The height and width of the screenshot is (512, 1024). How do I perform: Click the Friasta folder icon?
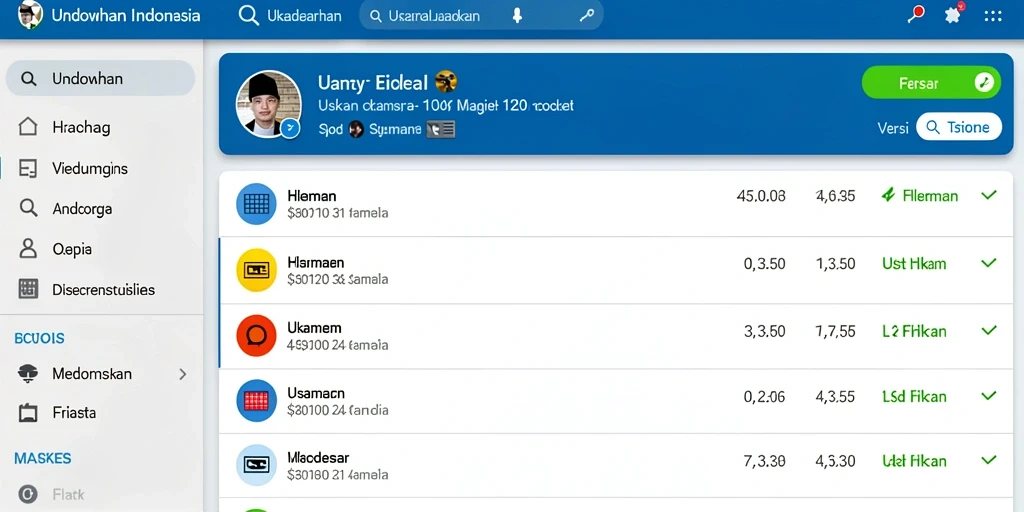coord(28,413)
